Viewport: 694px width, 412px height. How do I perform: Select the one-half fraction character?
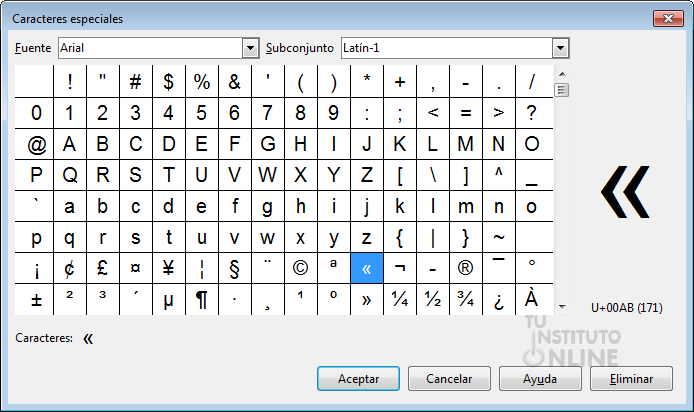click(432, 300)
